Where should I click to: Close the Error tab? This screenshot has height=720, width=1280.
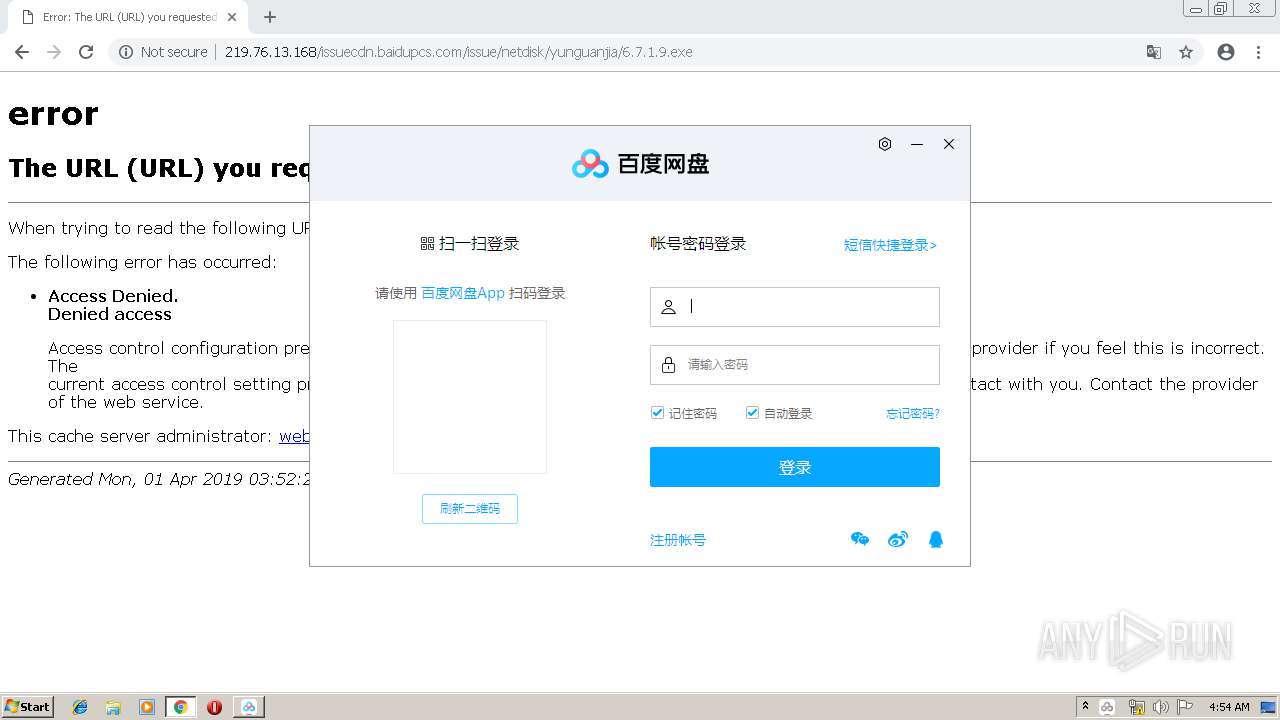[x=232, y=17]
